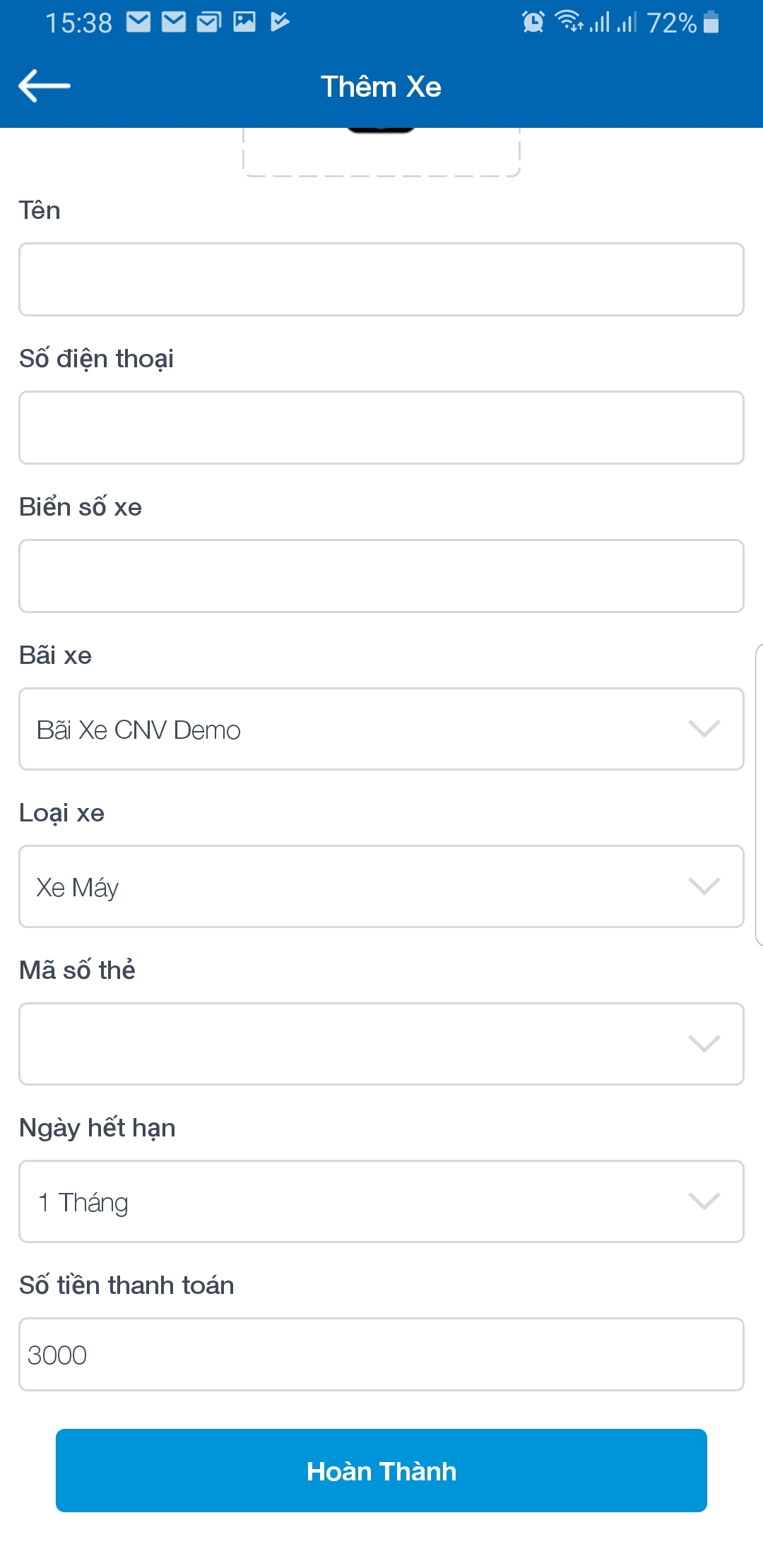
Task: Tap the status bar clock
Action: pos(78,23)
